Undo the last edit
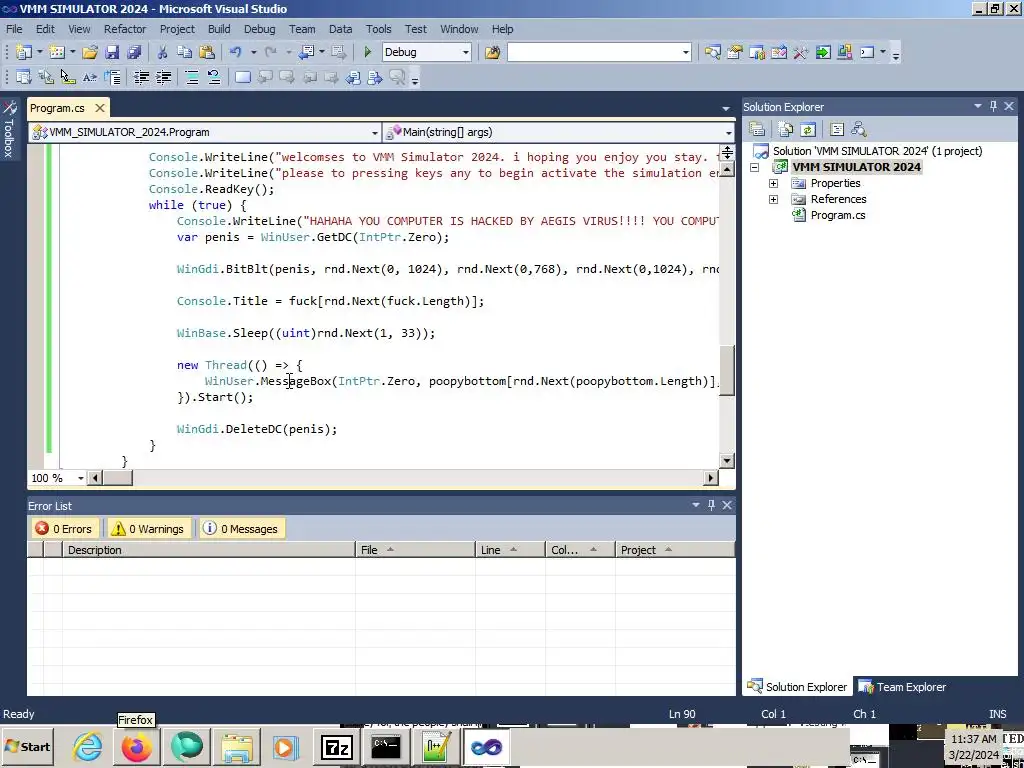 (236, 52)
